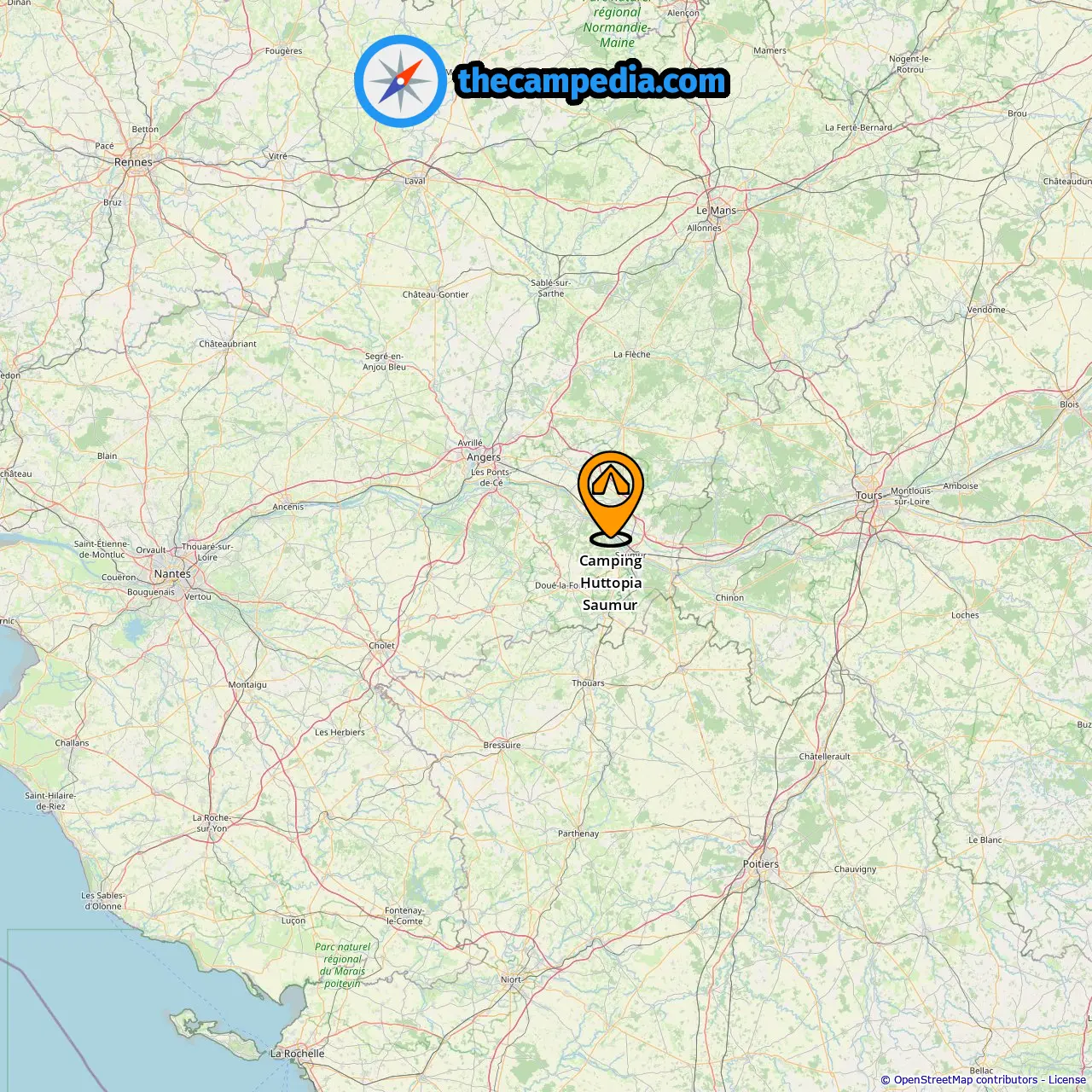Click the orange tent campsite map pin

pos(611,497)
